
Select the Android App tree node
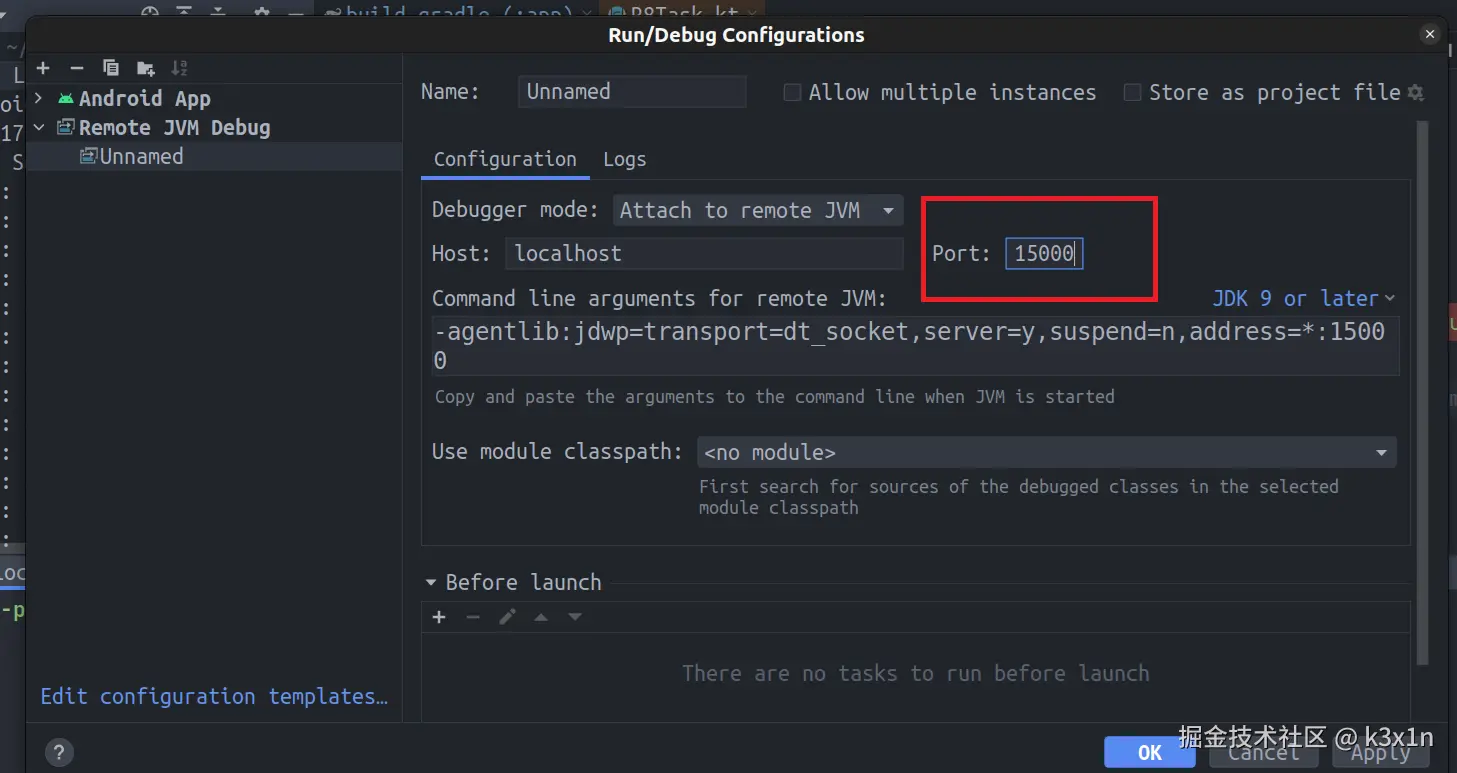click(144, 98)
